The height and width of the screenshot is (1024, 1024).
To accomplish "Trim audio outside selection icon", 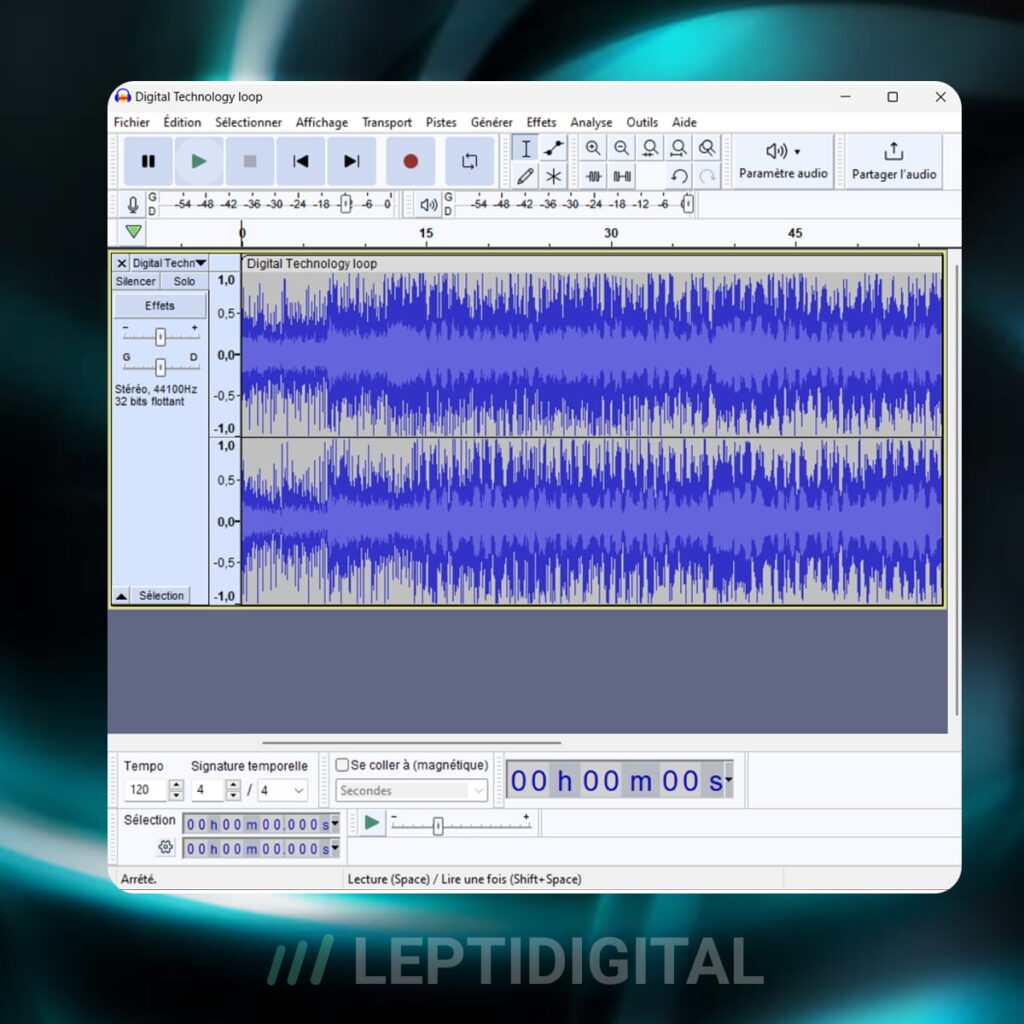I will [593, 176].
